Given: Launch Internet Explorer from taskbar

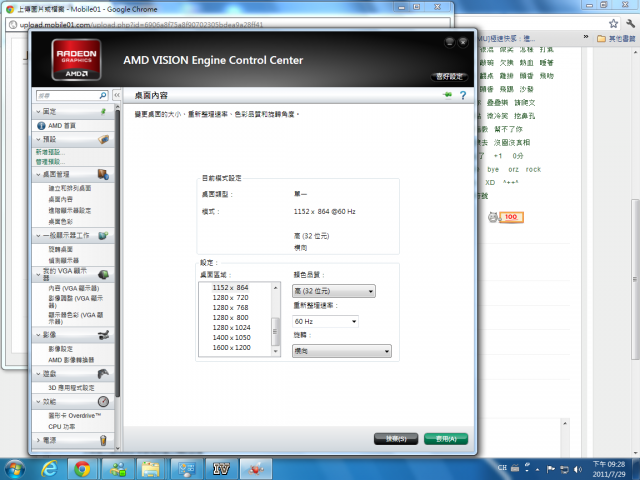Looking at the screenshot, I should click(x=49, y=469).
